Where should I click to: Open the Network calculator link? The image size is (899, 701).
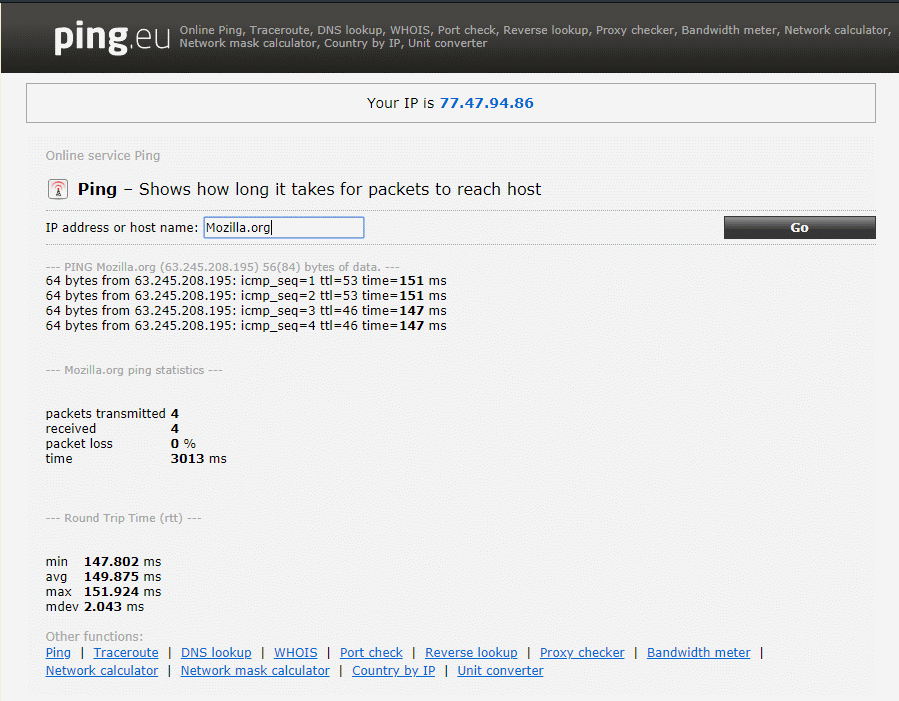tap(102, 671)
